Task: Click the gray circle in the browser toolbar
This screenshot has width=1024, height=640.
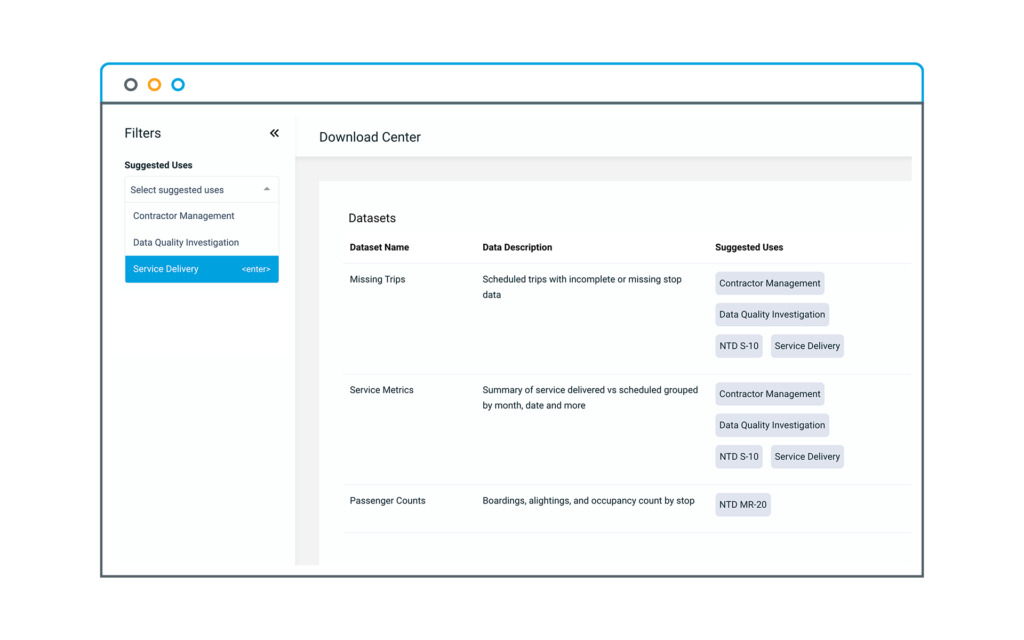Action: click(x=130, y=85)
